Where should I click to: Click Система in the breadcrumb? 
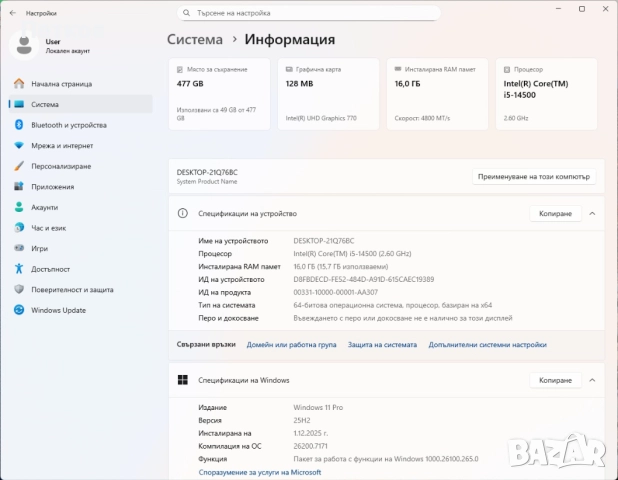tap(195, 40)
